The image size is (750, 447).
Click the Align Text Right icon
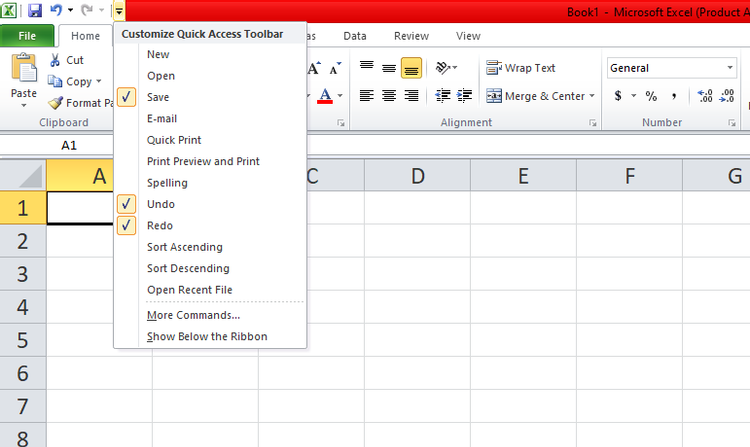click(x=411, y=96)
